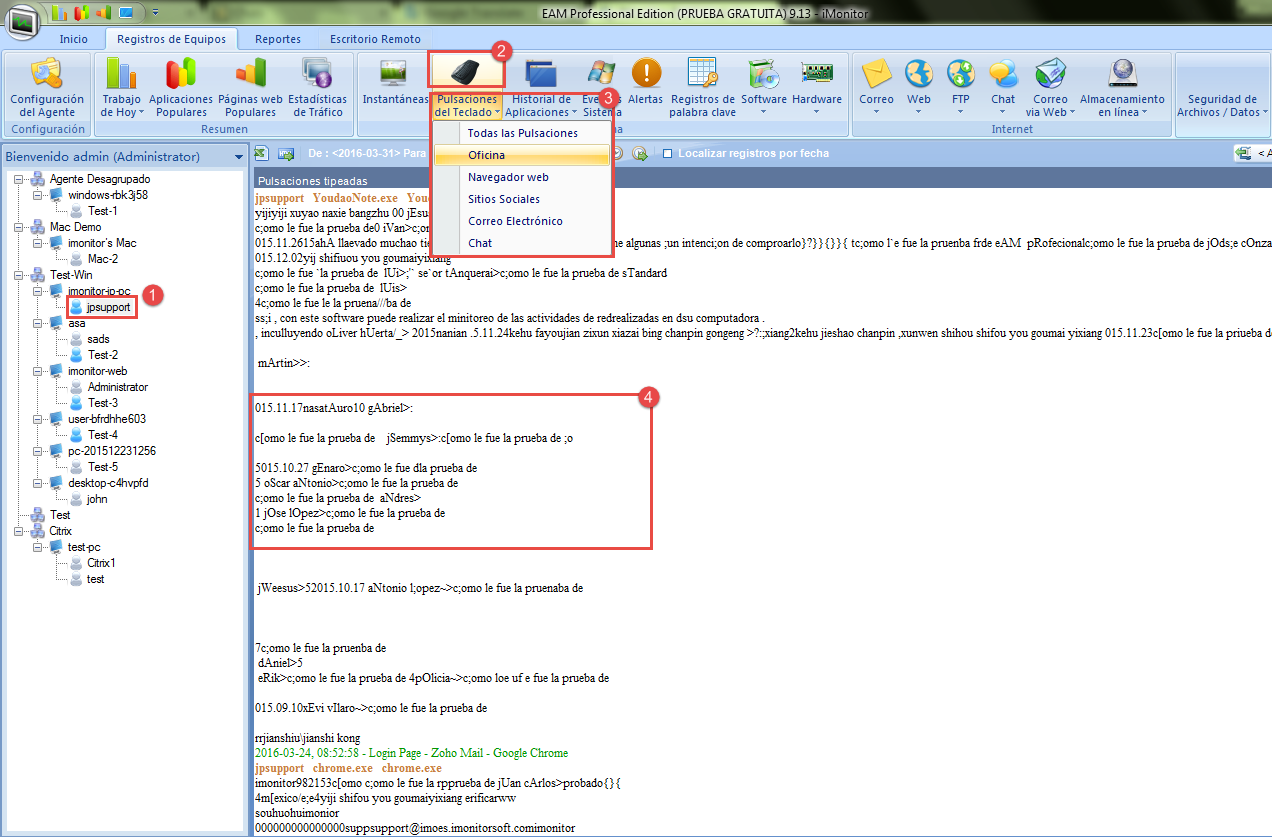Click the Hardware icon
This screenshot has height=837, width=1272.
tap(817, 76)
